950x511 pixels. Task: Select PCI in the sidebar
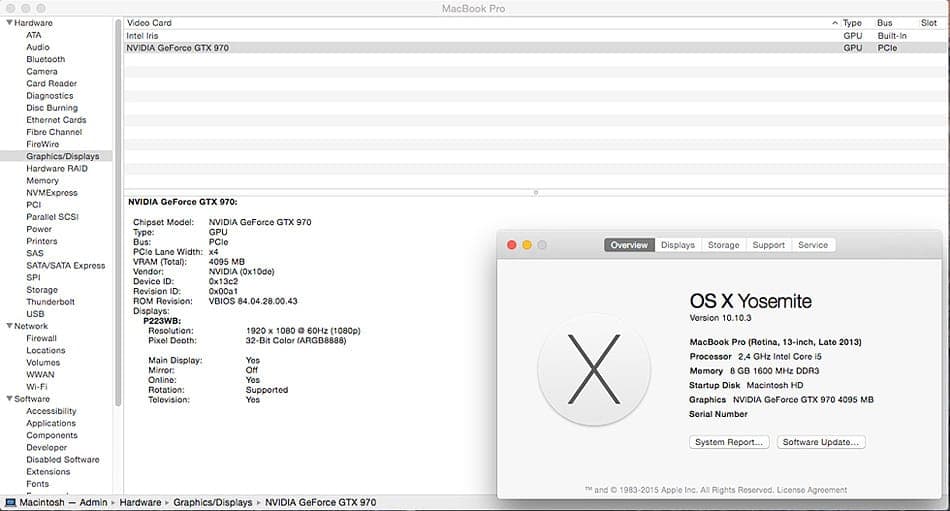(34, 204)
